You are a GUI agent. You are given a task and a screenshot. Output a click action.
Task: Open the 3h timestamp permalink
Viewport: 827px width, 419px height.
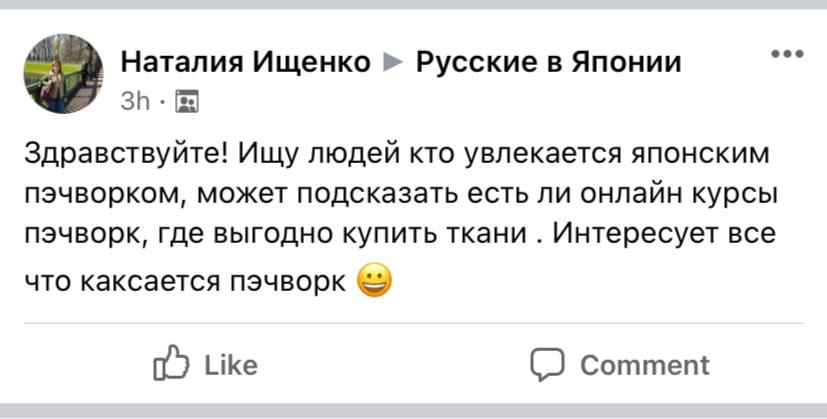(134, 101)
